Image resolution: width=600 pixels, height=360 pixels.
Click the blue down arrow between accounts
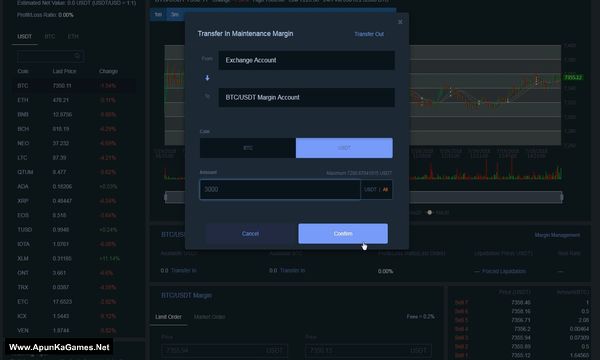(207, 78)
